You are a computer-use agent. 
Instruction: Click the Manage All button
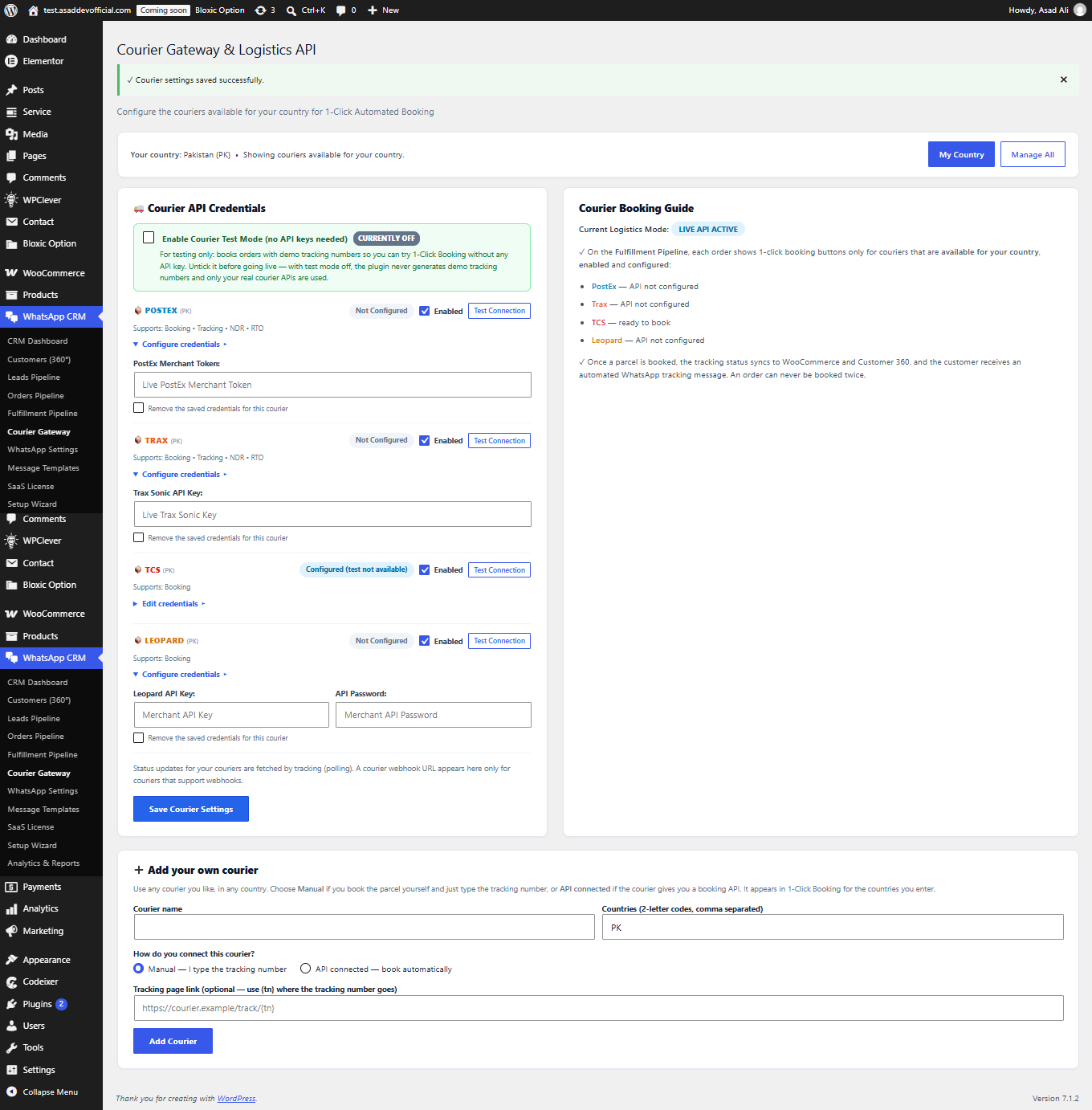coord(1033,154)
